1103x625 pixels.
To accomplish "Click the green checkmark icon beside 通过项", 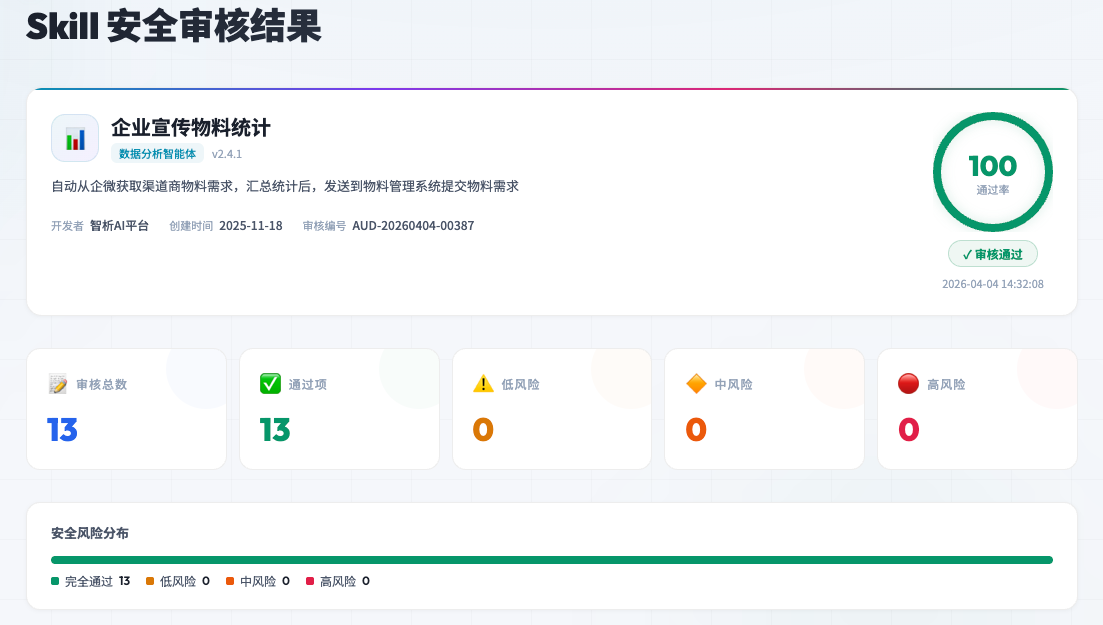I will coord(270,384).
